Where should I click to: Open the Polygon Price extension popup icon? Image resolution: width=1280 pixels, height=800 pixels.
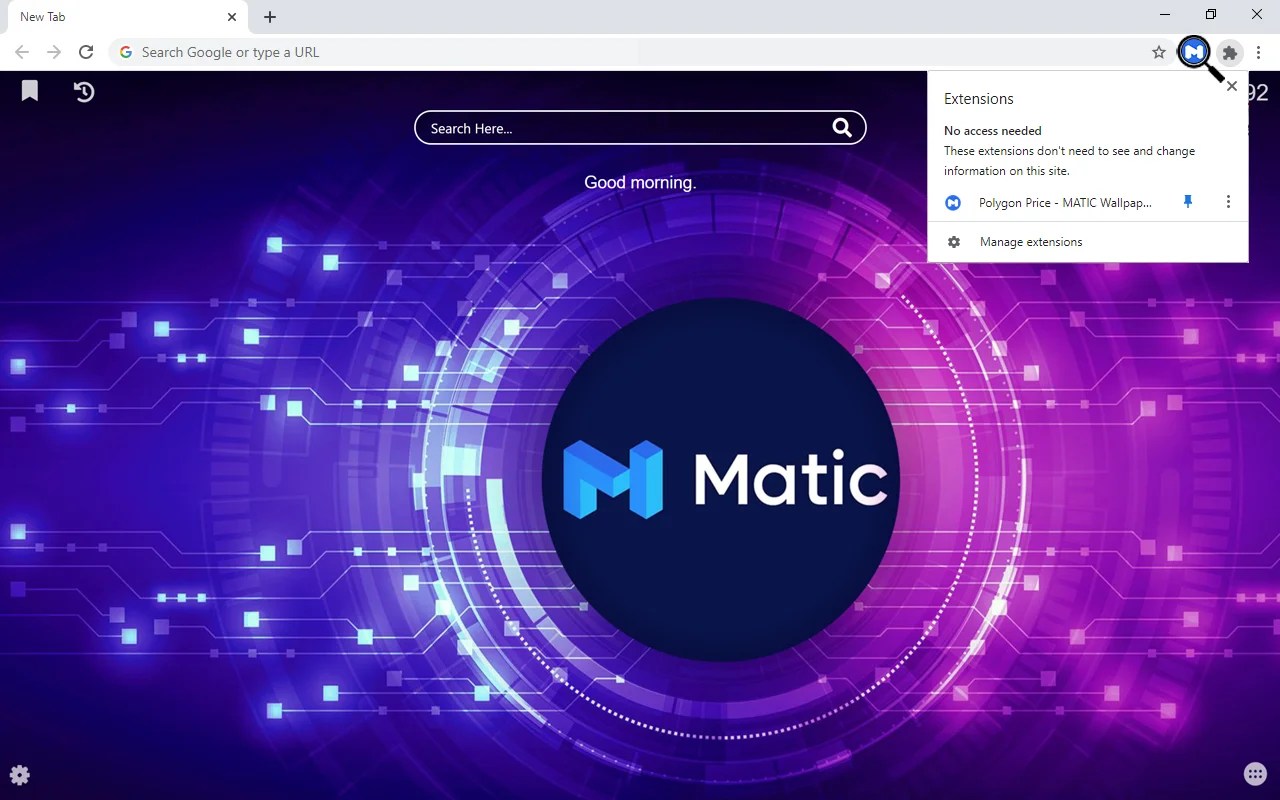click(1193, 52)
